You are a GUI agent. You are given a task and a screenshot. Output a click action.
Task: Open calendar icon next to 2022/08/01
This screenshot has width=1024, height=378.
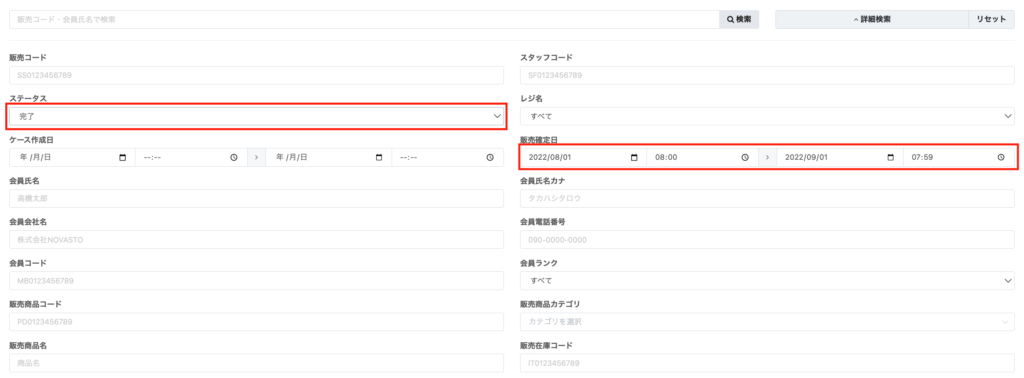[633, 157]
